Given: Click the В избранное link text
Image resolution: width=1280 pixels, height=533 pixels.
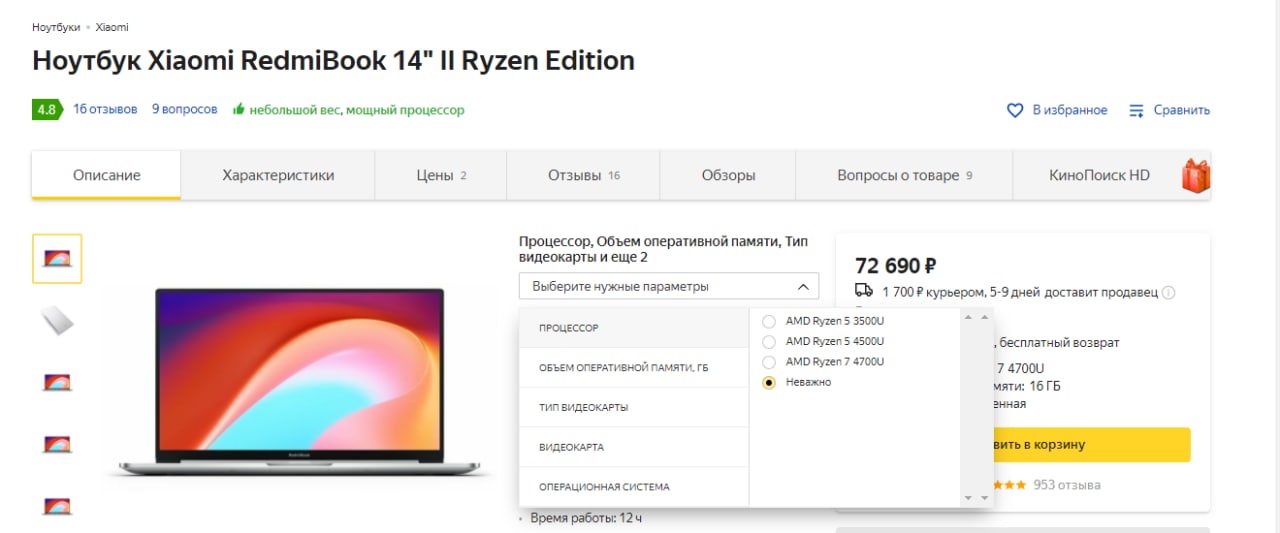Looking at the screenshot, I should click(1070, 110).
